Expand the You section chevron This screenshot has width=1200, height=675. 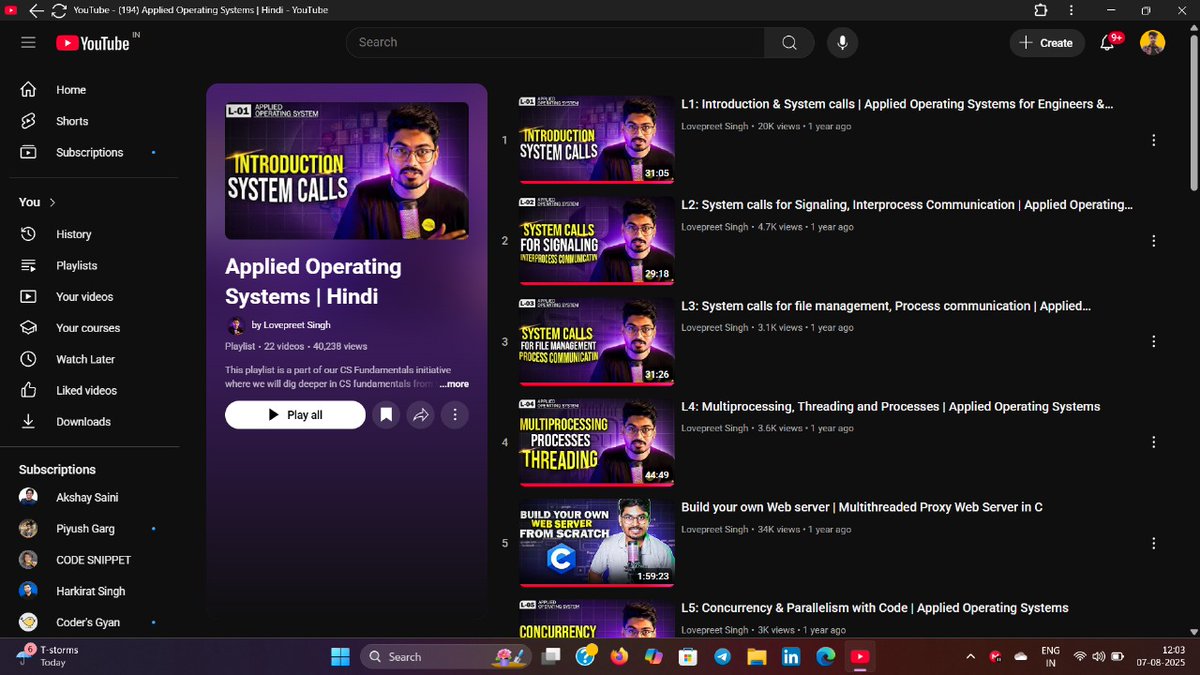pyautogui.click(x=52, y=202)
